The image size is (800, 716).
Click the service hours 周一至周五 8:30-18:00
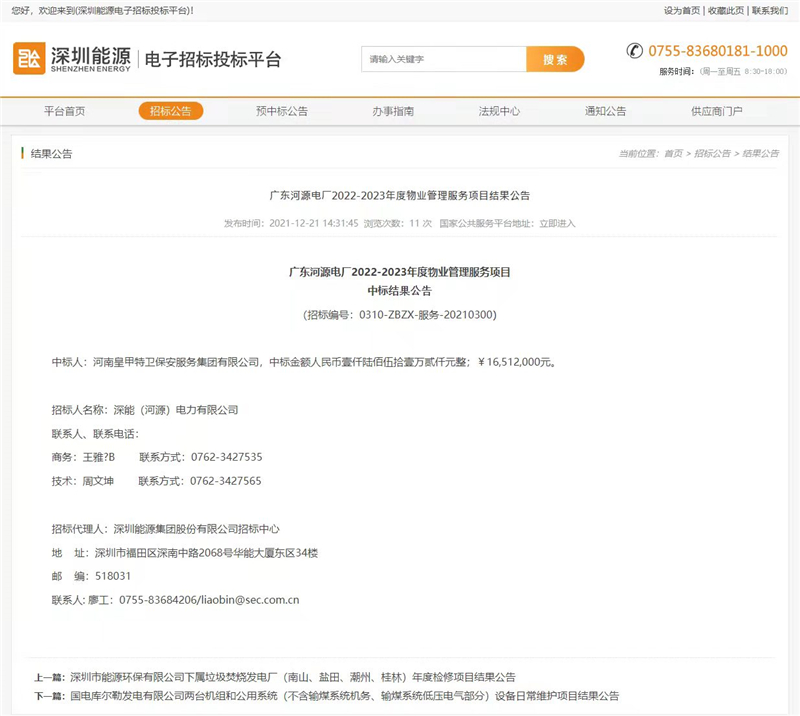point(744,71)
